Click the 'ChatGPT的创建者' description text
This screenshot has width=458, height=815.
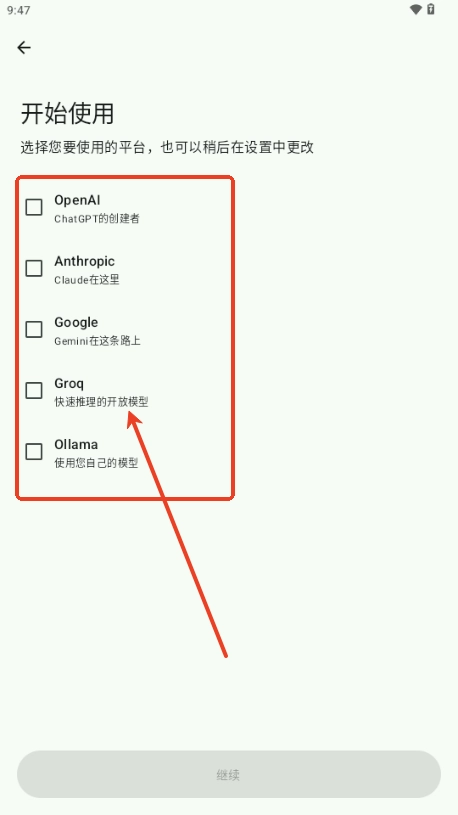coord(97,219)
